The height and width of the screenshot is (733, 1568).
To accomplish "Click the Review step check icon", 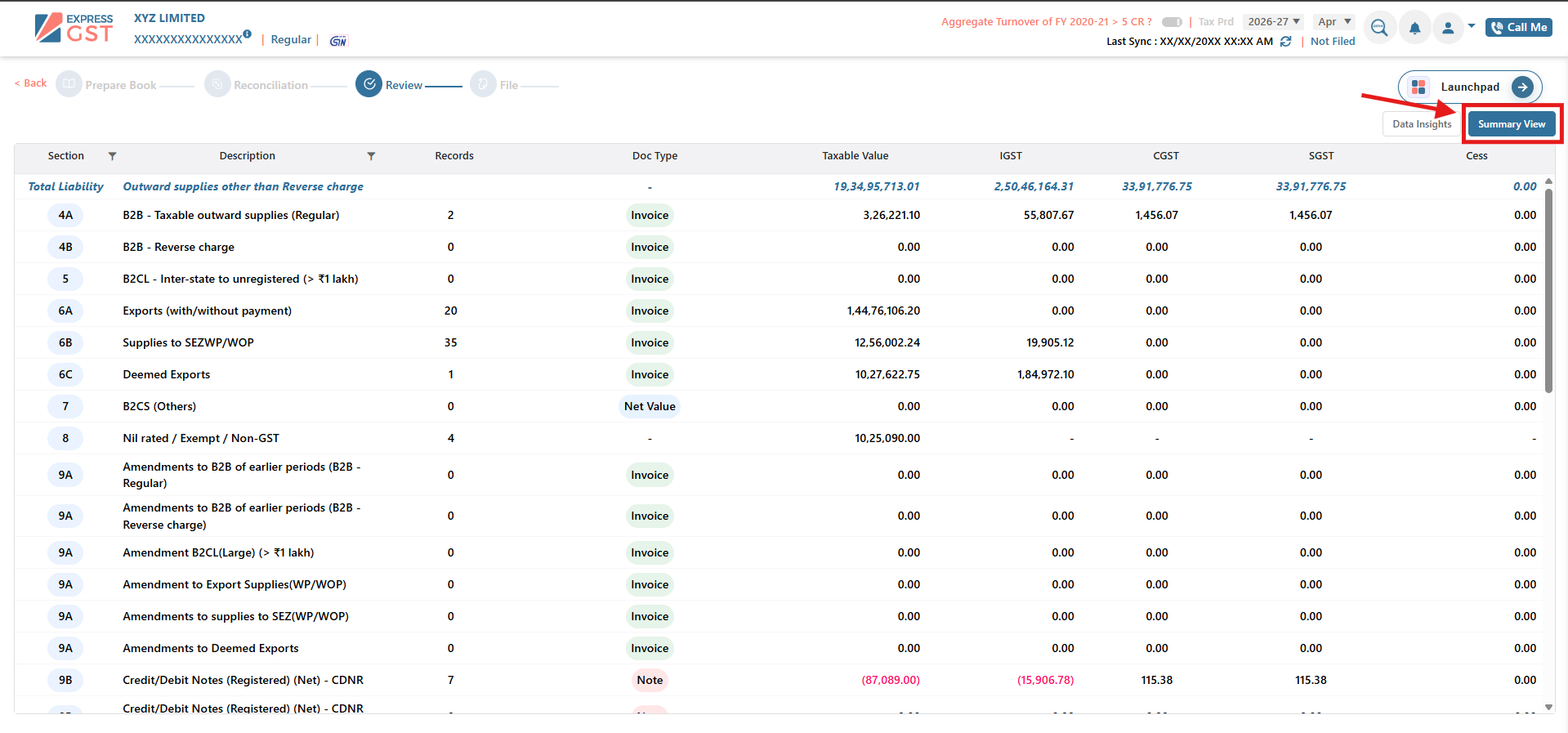I will pos(369,84).
